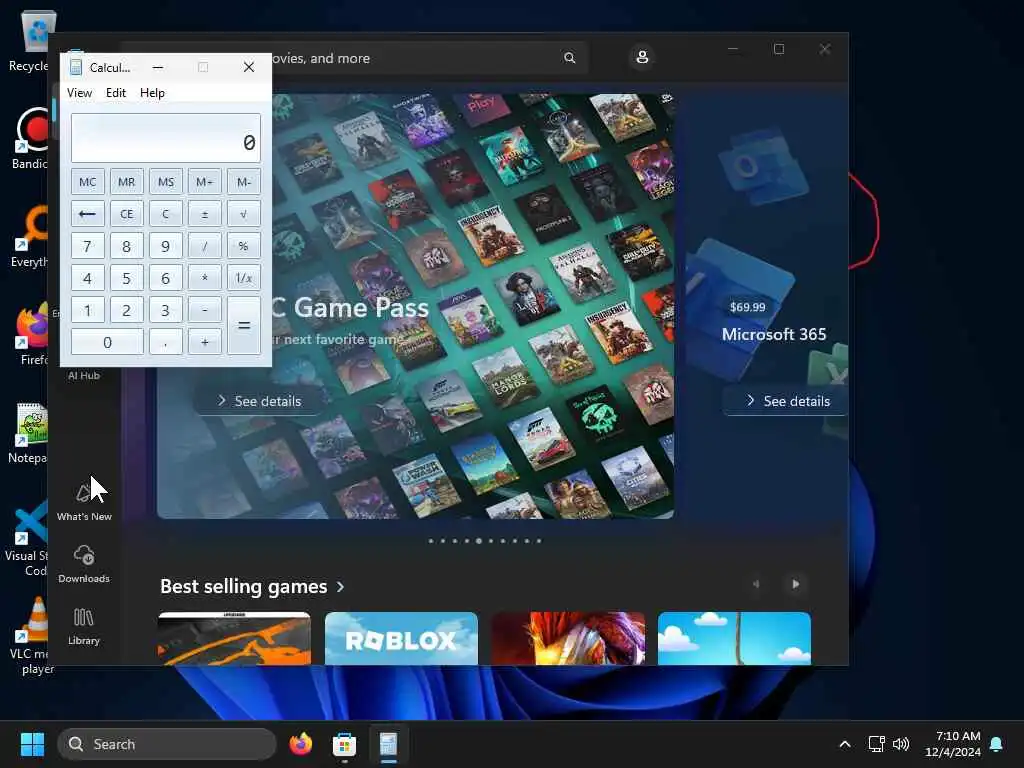1024x768 pixels.
Task: Open the Roblox game thumbnail
Action: click(x=401, y=638)
